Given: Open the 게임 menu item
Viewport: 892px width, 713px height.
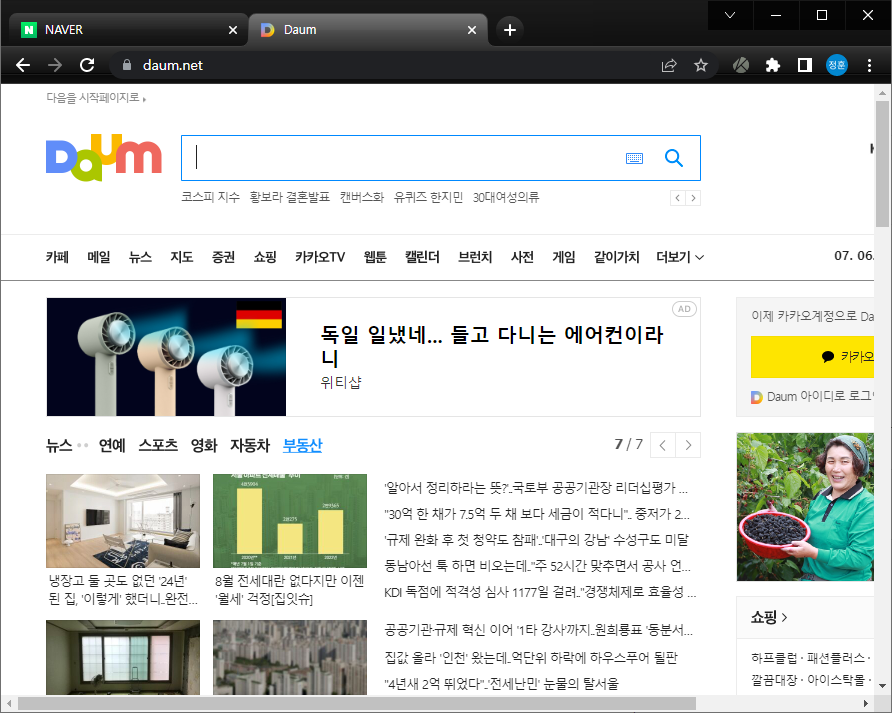Looking at the screenshot, I should (564, 257).
